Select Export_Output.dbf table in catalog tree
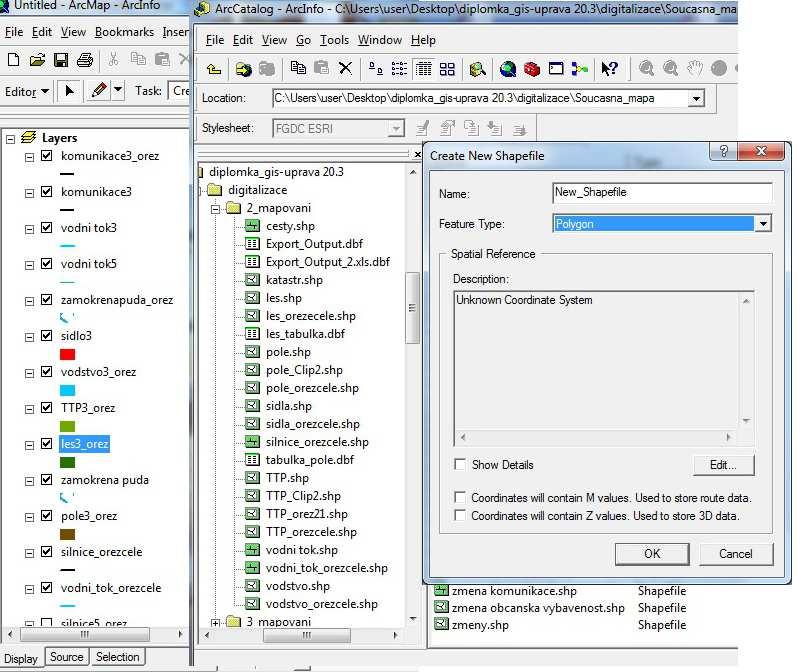This screenshot has height=672, width=797. coord(314,243)
